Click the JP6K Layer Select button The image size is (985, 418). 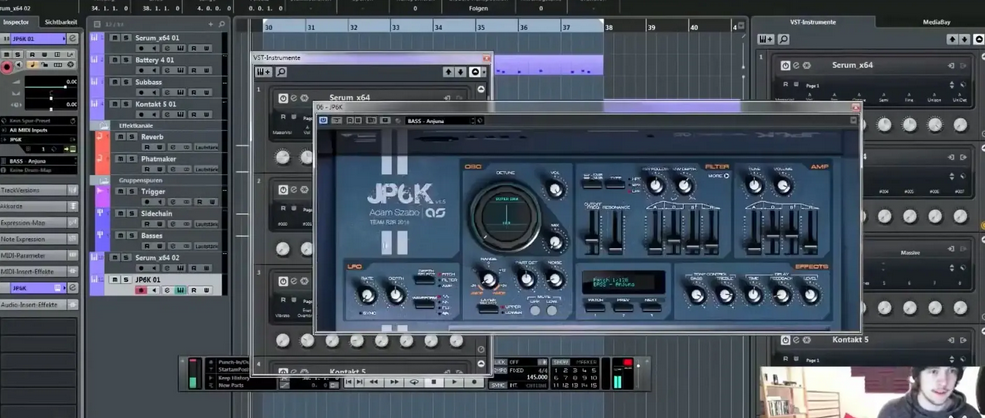(487, 309)
